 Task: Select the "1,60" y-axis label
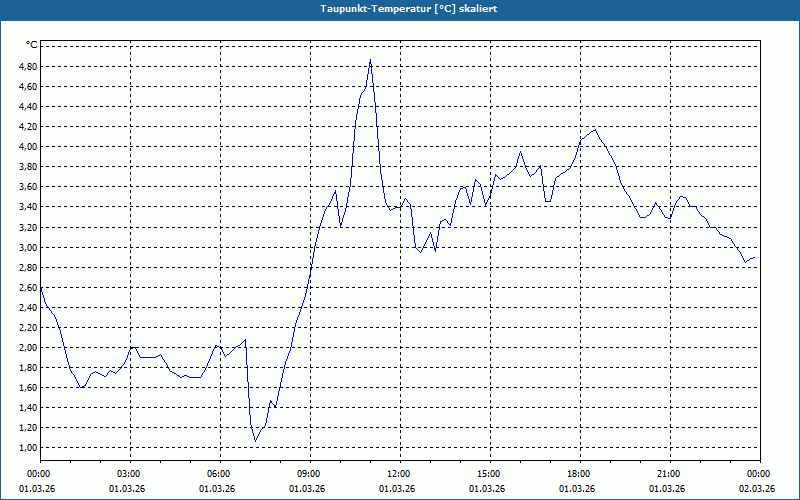pyautogui.click(x=28, y=388)
